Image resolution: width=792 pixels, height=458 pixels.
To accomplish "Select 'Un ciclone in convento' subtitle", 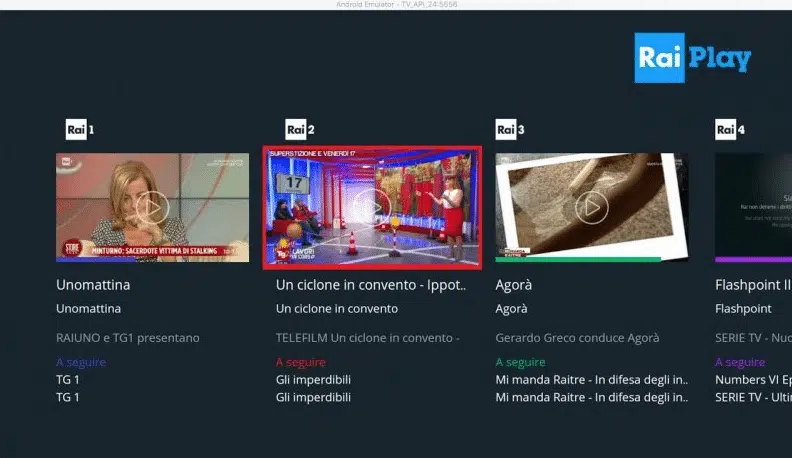I will [x=337, y=309].
